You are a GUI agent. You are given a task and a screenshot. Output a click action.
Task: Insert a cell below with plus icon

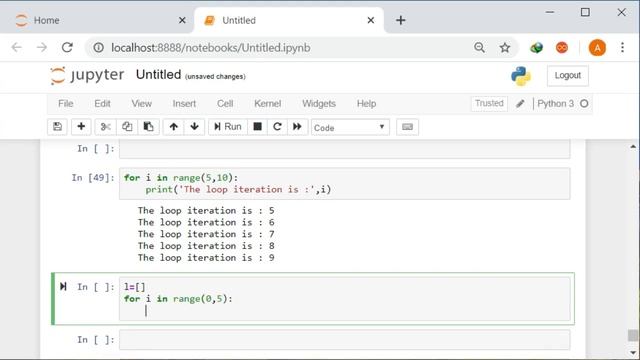tap(81, 127)
